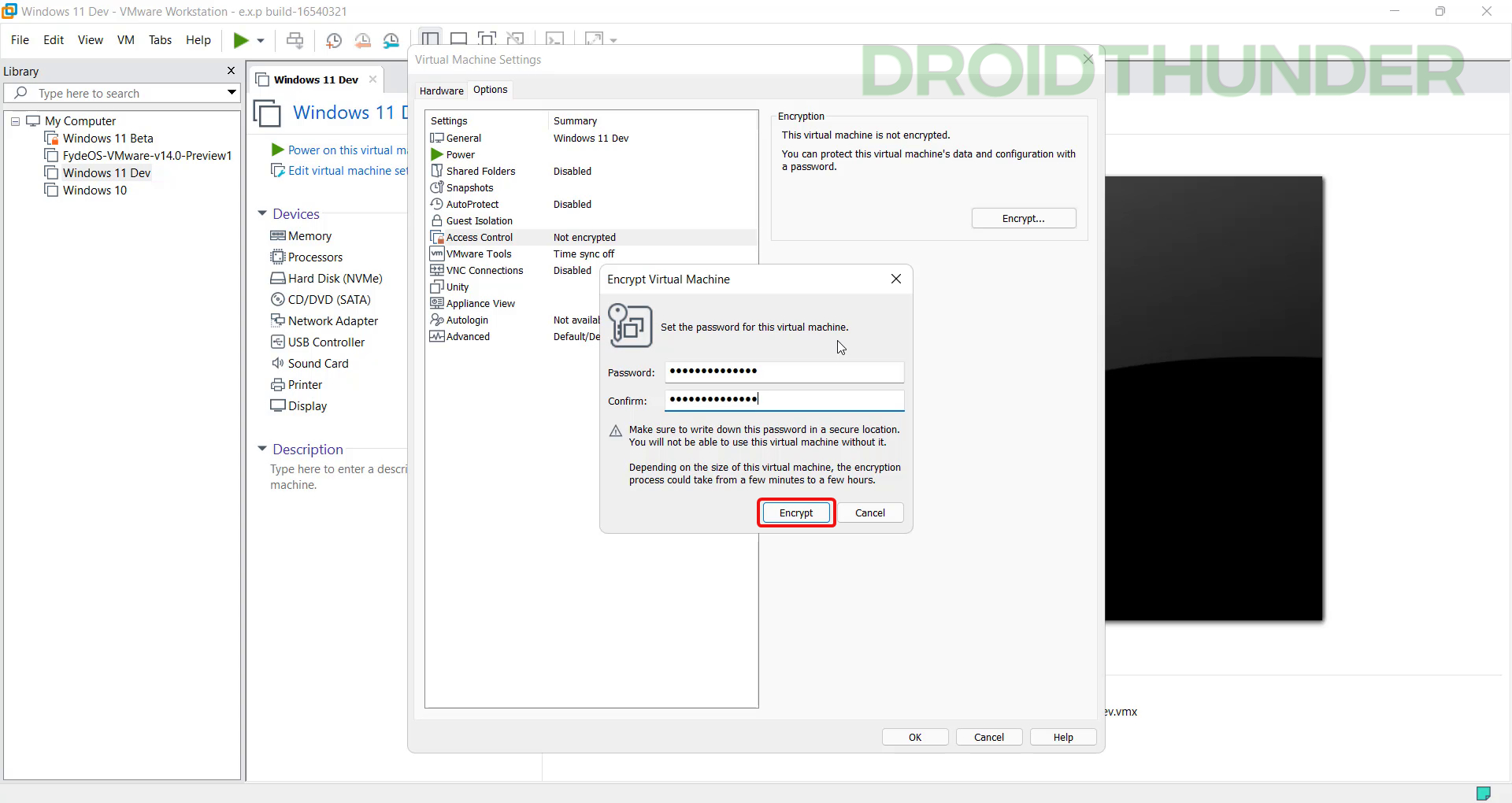Image resolution: width=1512 pixels, height=803 pixels.
Task: Click Memory device entry
Action: coord(301,236)
